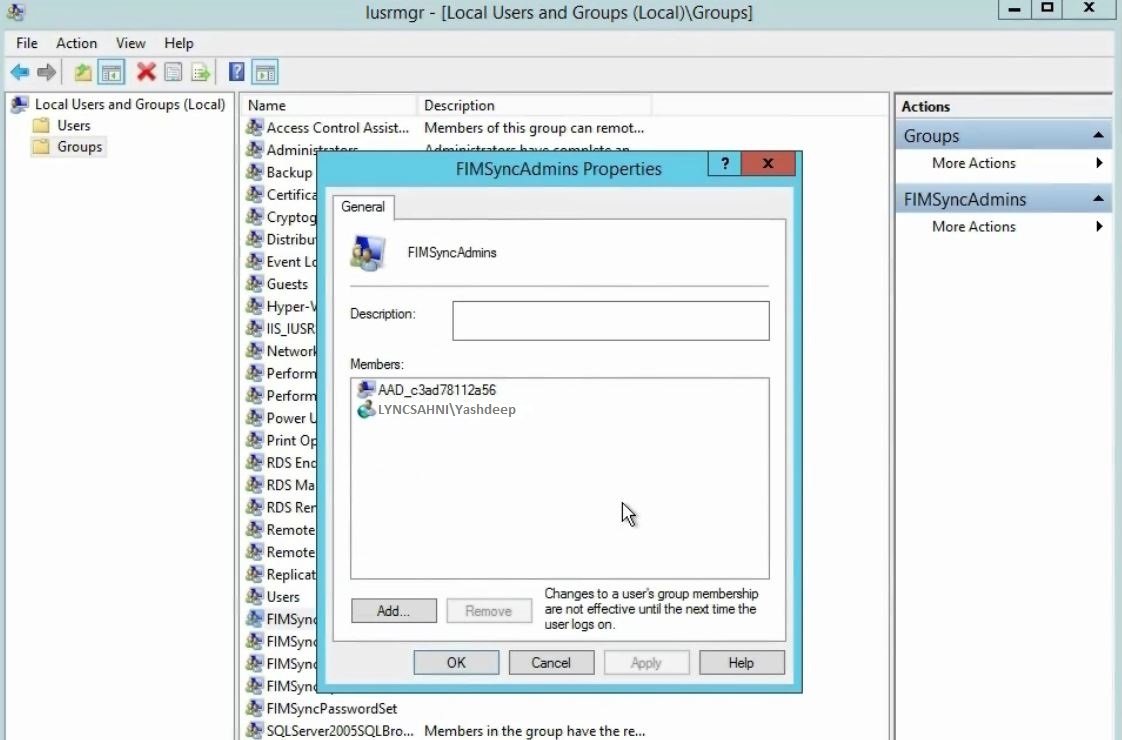Click the group icon next to Event Lo

coord(254,261)
